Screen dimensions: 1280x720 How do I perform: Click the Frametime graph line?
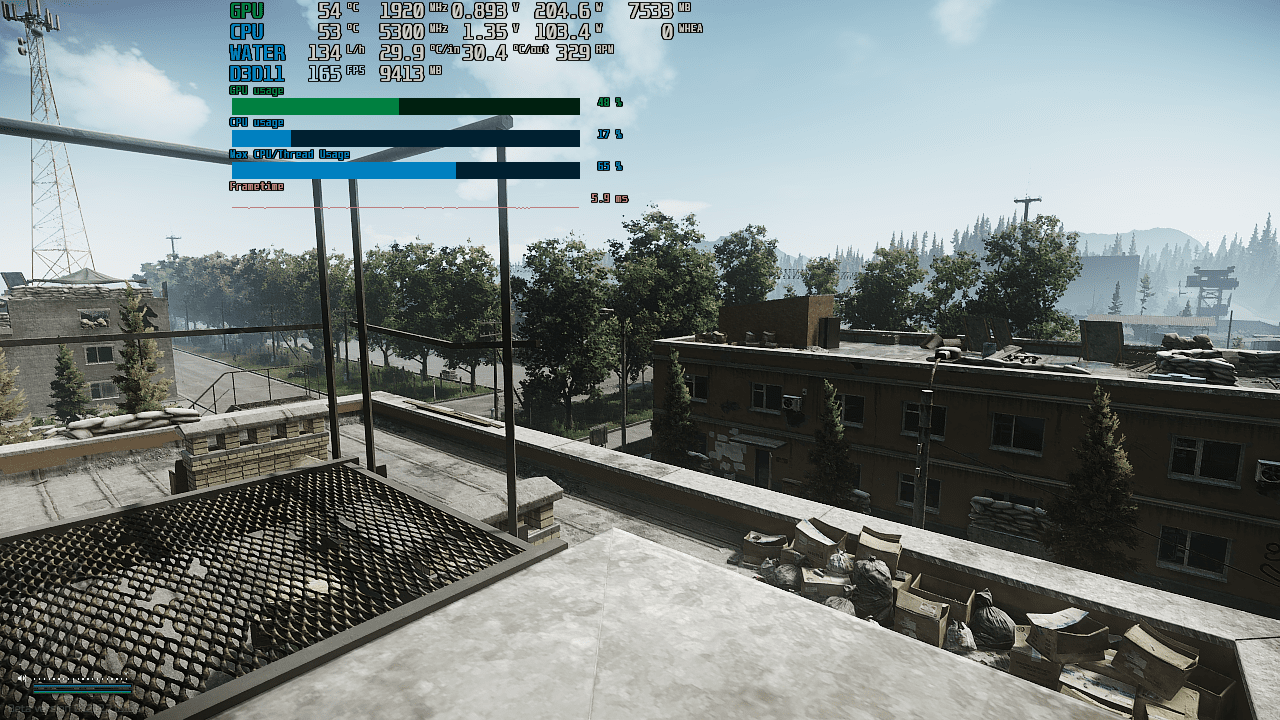point(405,207)
